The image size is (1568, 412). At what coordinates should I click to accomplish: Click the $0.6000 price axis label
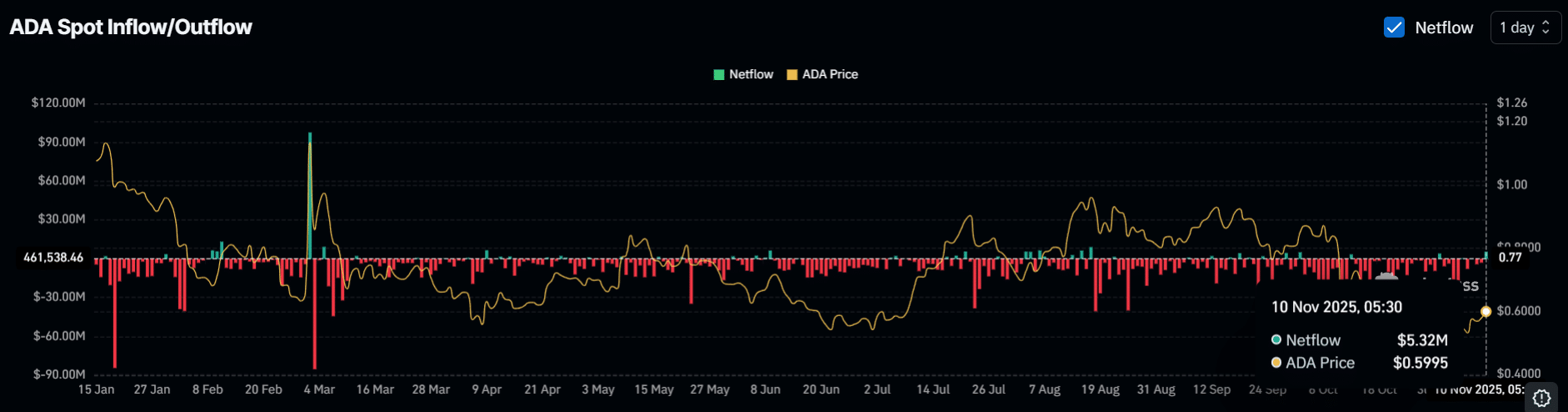[x=1519, y=310]
